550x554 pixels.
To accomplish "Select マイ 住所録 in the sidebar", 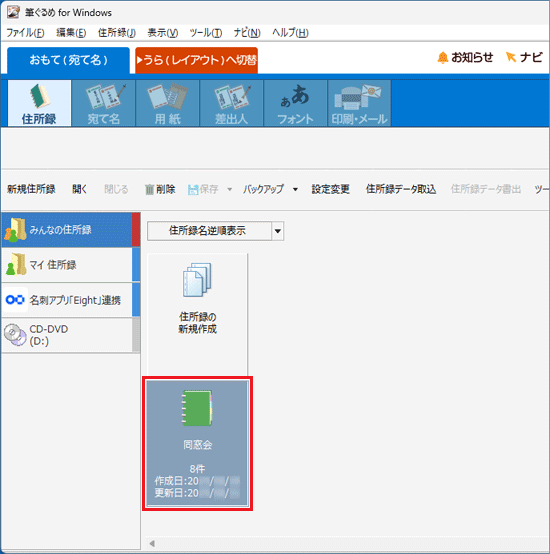I will tap(71, 265).
